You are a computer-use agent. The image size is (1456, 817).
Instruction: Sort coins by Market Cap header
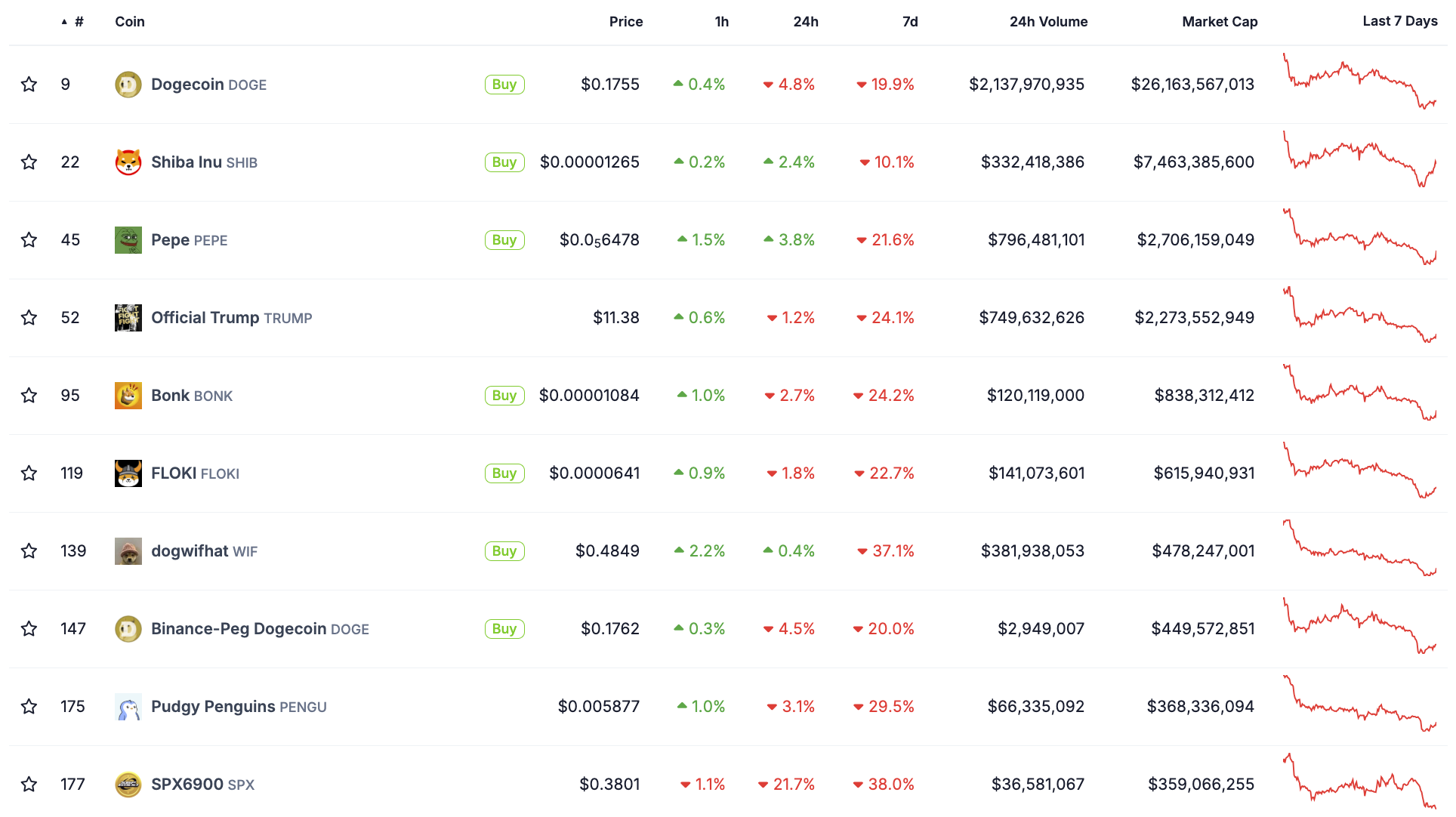[1219, 22]
